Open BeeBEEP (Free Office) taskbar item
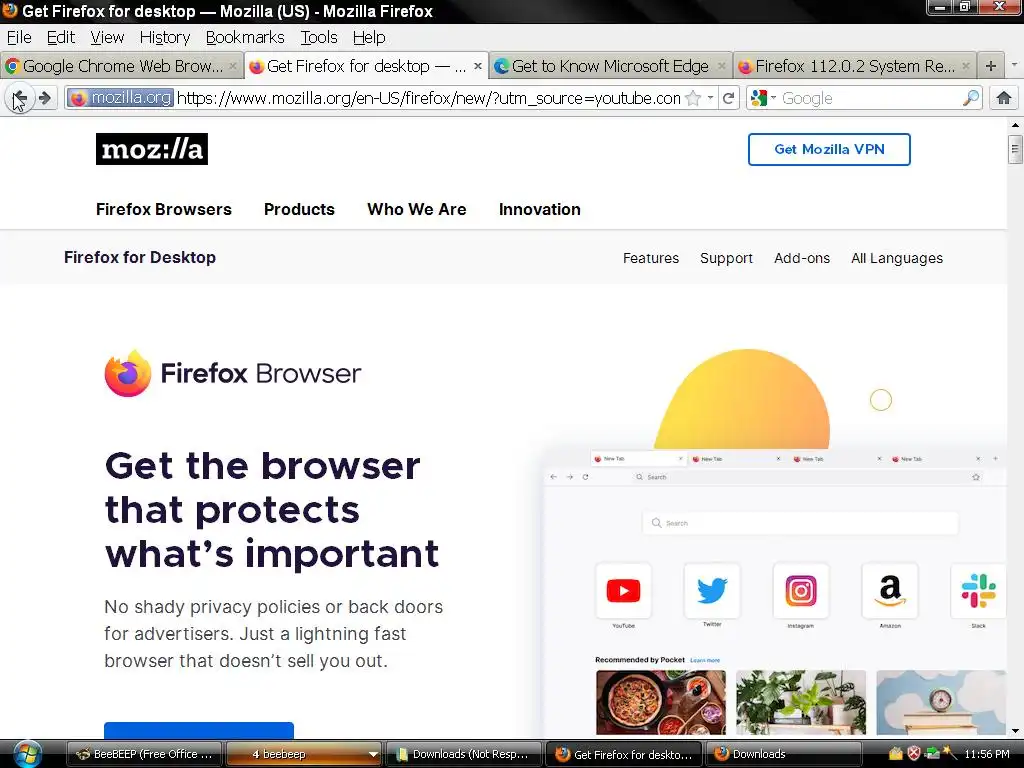Image resolution: width=1024 pixels, height=768 pixels. 145,754
